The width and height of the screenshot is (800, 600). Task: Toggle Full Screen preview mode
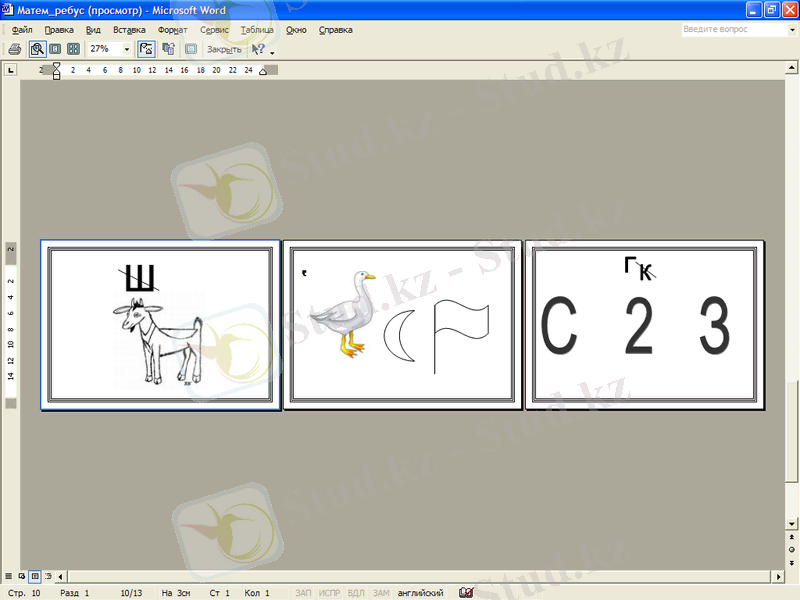point(191,48)
